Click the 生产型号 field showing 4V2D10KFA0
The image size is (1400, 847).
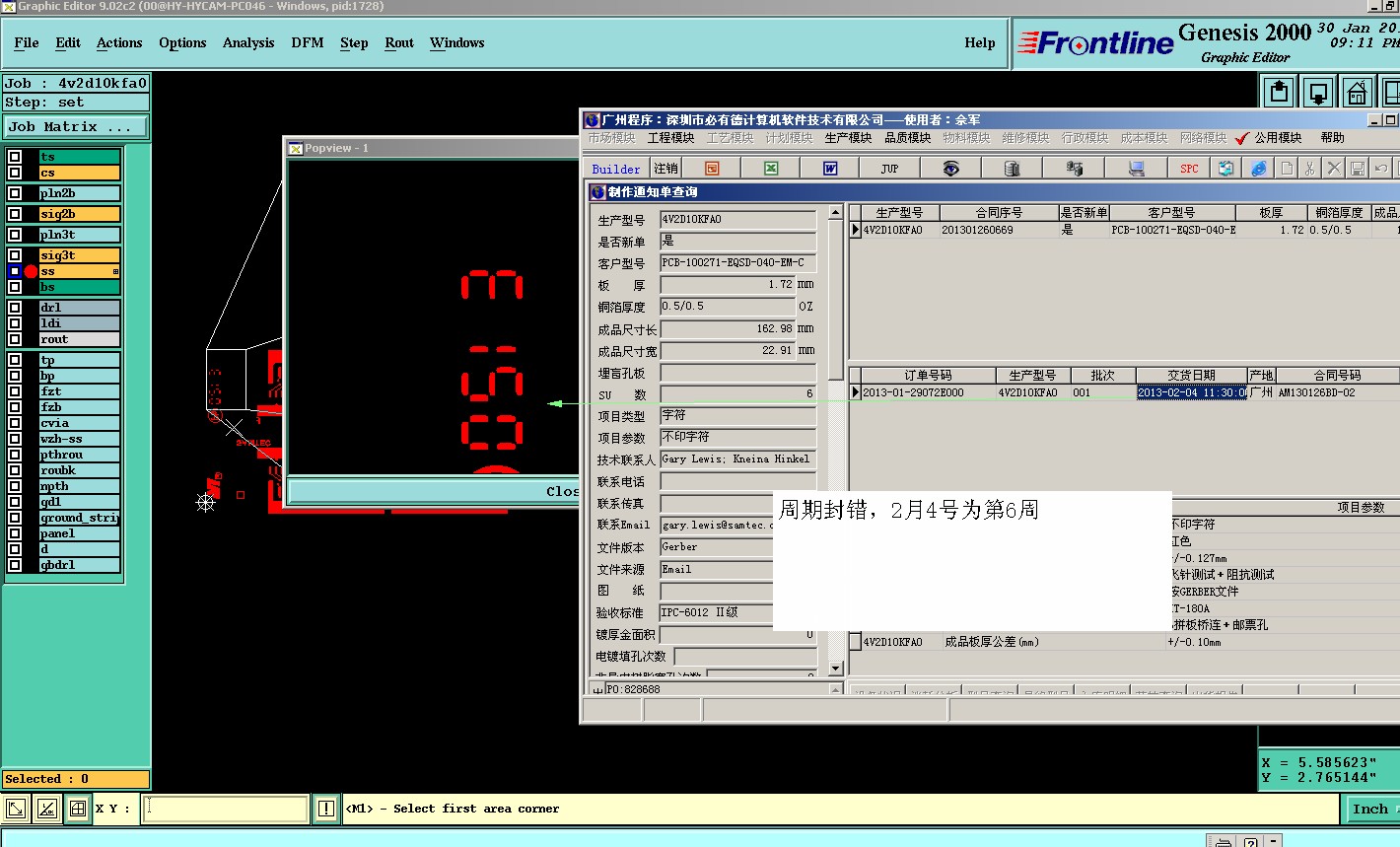point(737,220)
